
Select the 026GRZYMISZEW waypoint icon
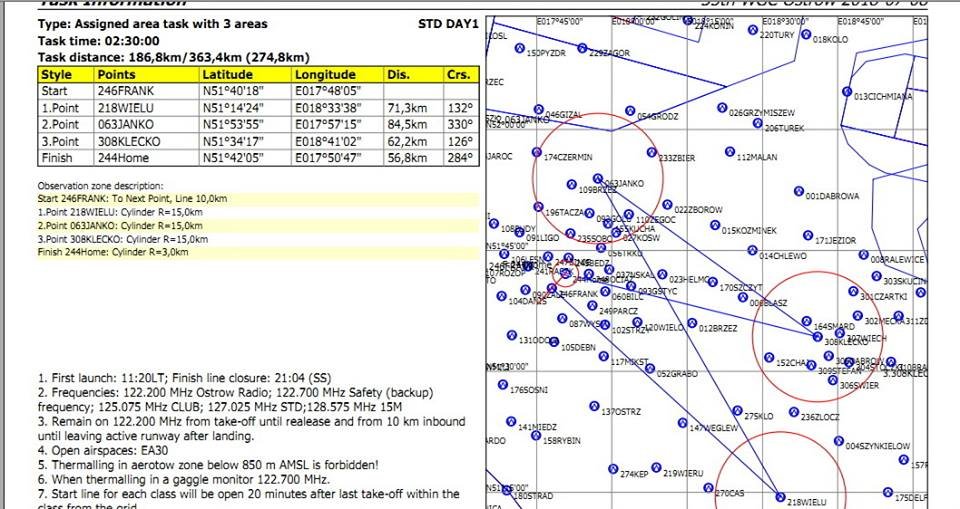point(722,110)
